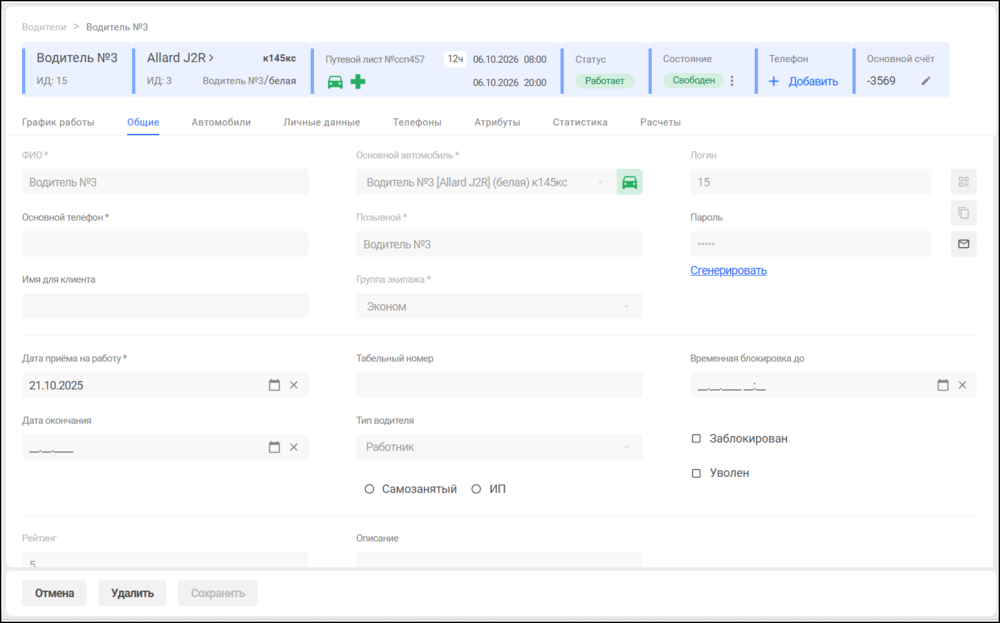Expand the Группа экипажа dropdown
The width and height of the screenshot is (1000, 623).
pos(499,307)
